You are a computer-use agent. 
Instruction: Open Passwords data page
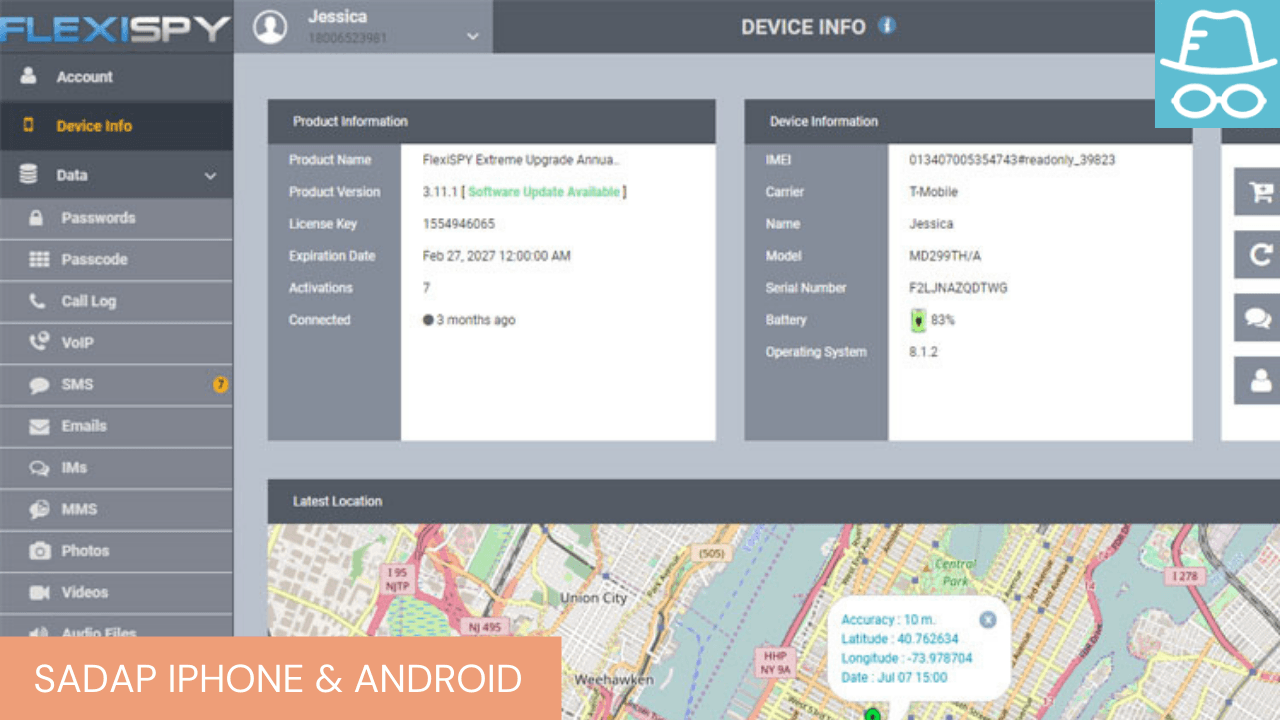[116, 218]
